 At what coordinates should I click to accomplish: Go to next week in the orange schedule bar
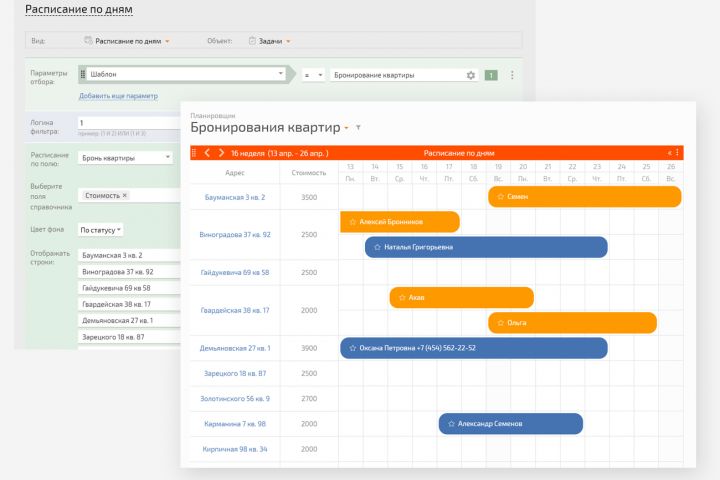[x=221, y=152]
